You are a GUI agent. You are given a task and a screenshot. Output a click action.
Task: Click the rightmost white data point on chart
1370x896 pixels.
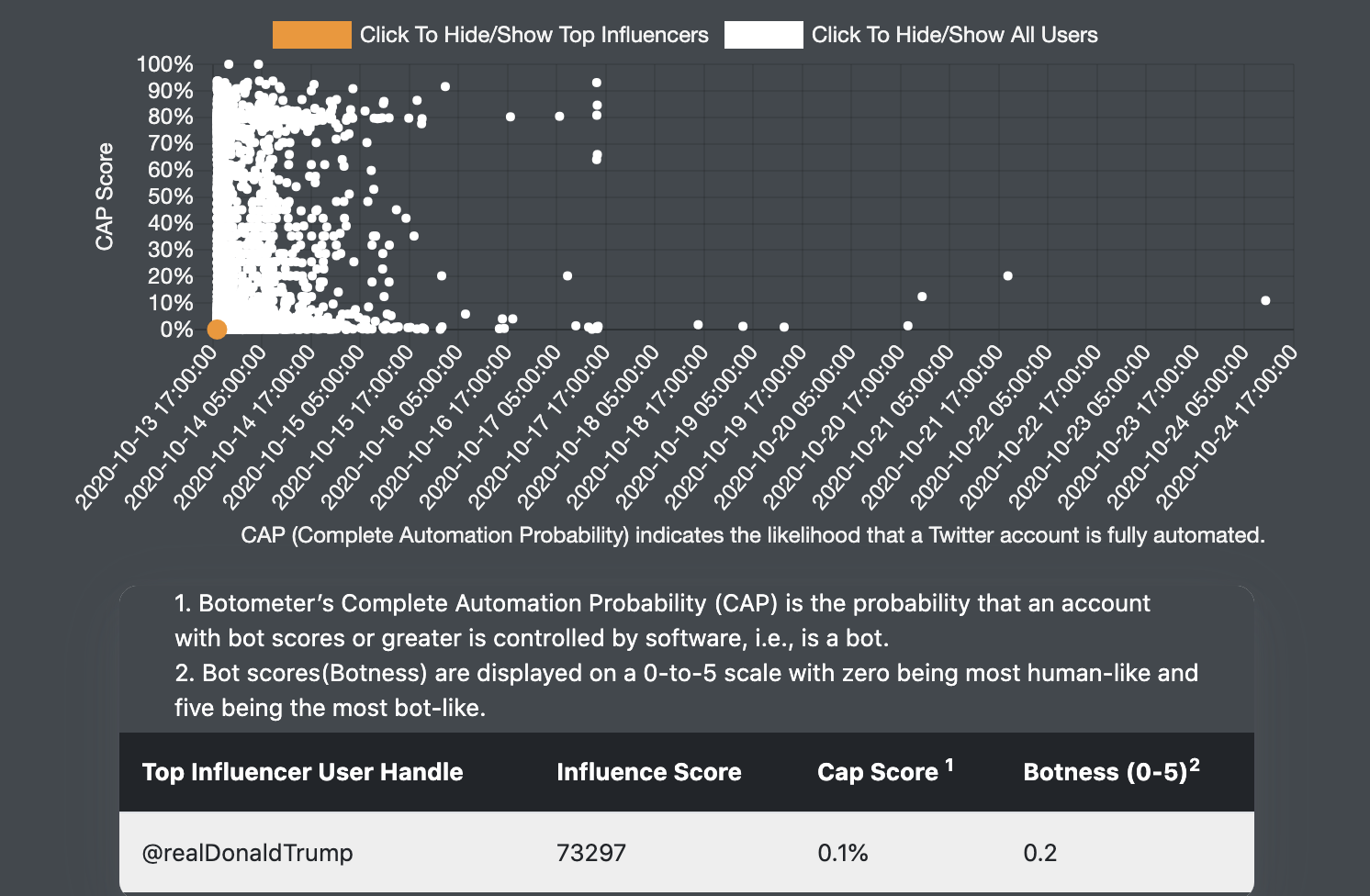(1265, 301)
